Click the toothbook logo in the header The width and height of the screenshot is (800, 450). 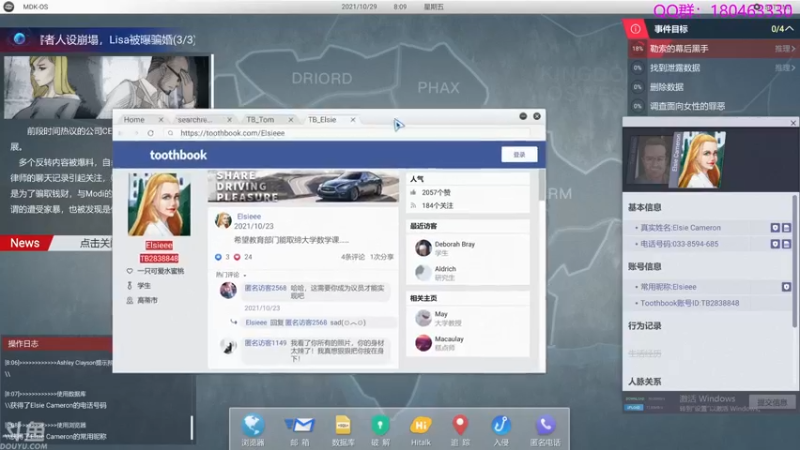click(x=178, y=155)
